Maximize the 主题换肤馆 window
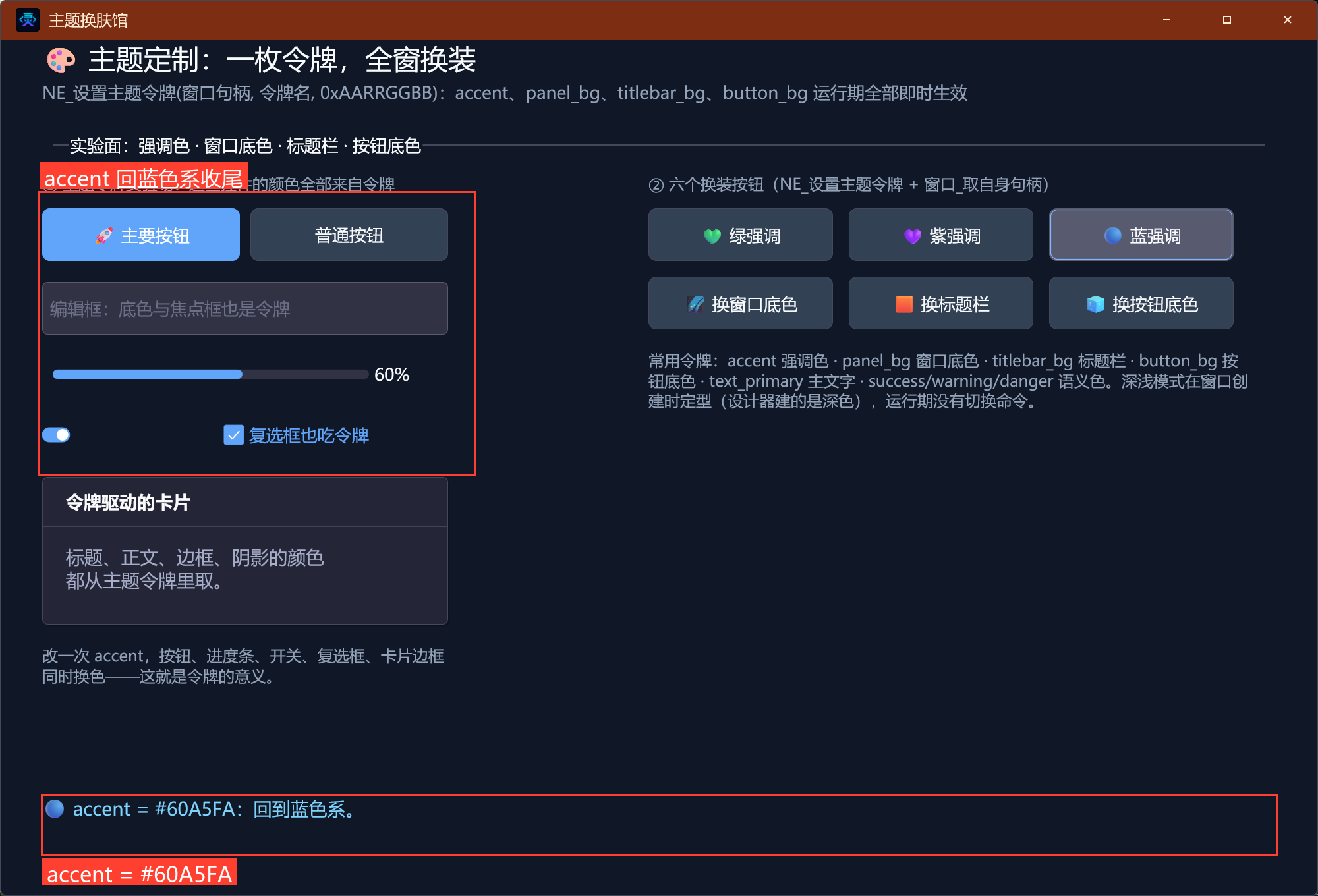 (1227, 20)
